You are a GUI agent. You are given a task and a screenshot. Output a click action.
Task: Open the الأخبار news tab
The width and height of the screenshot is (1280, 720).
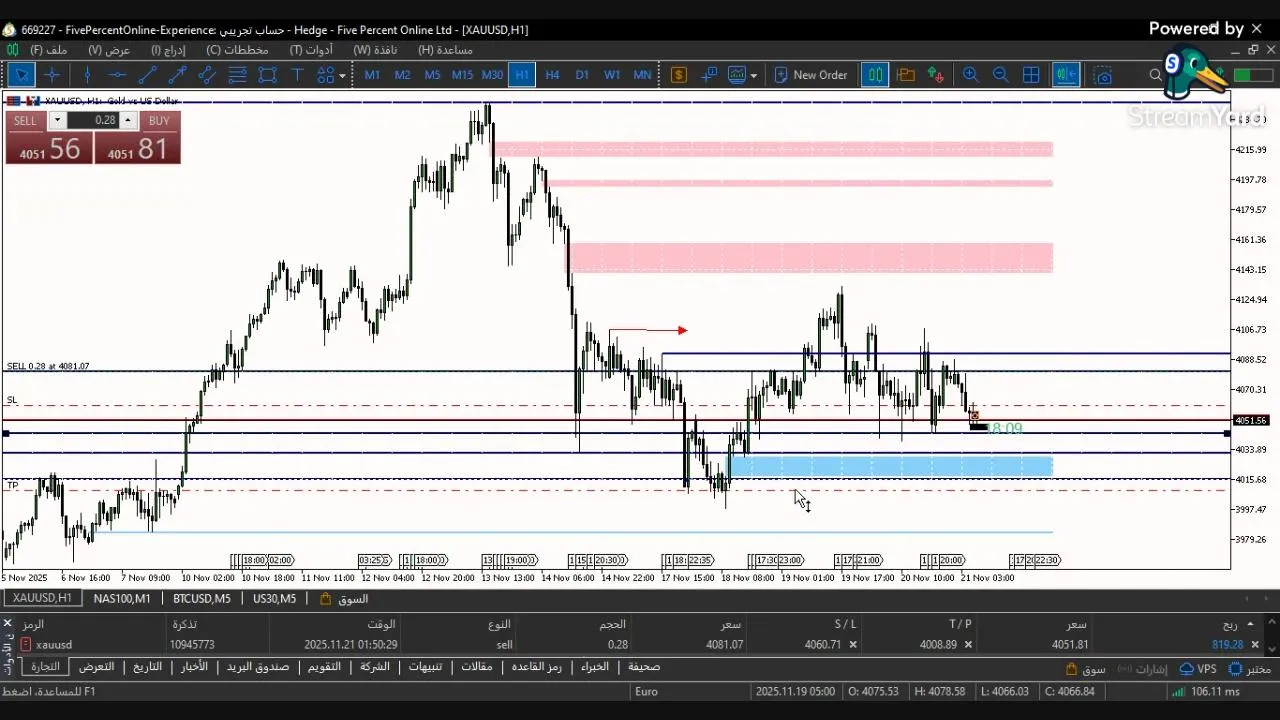(x=195, y=667)
